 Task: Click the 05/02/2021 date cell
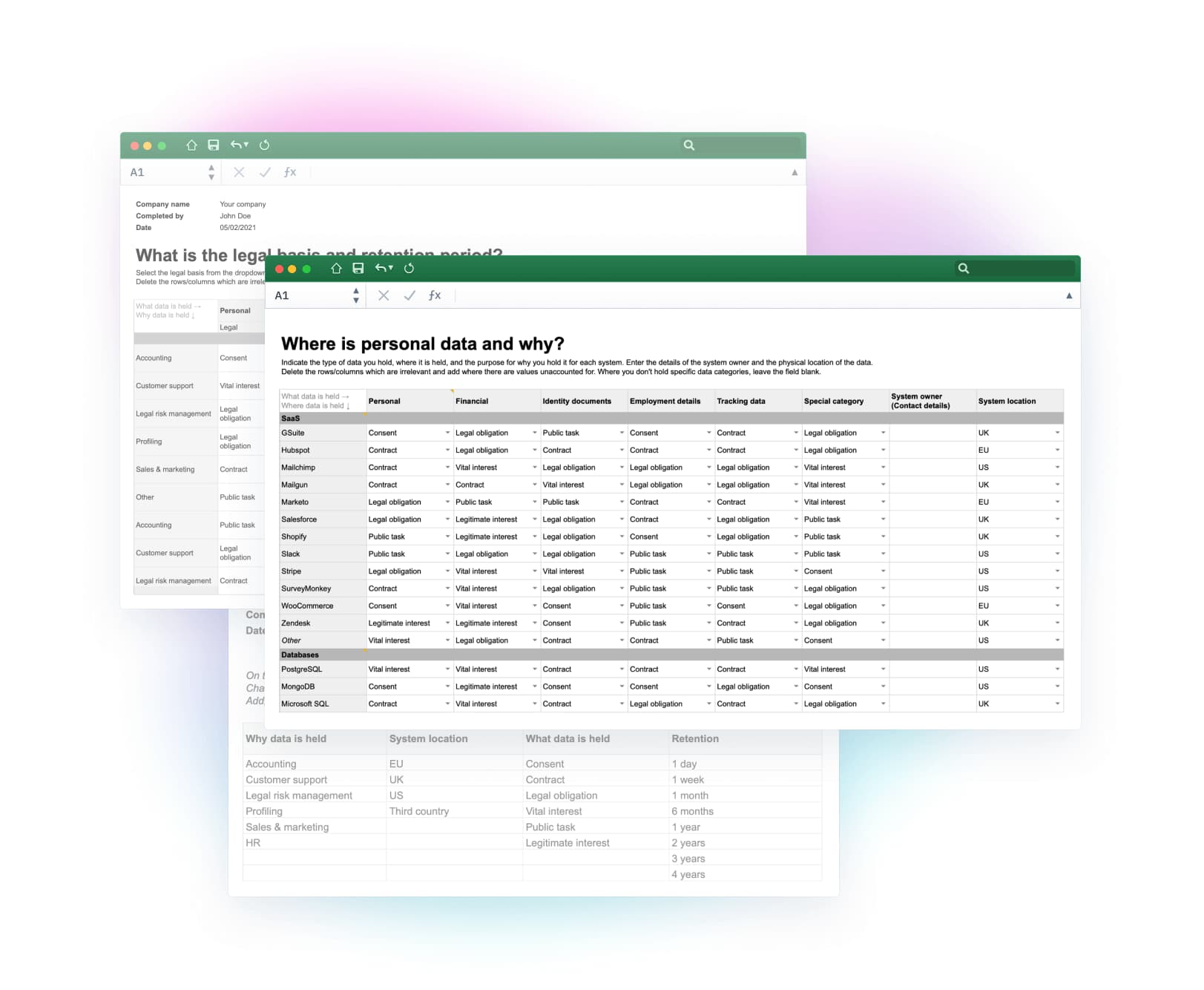pos(237,228)
